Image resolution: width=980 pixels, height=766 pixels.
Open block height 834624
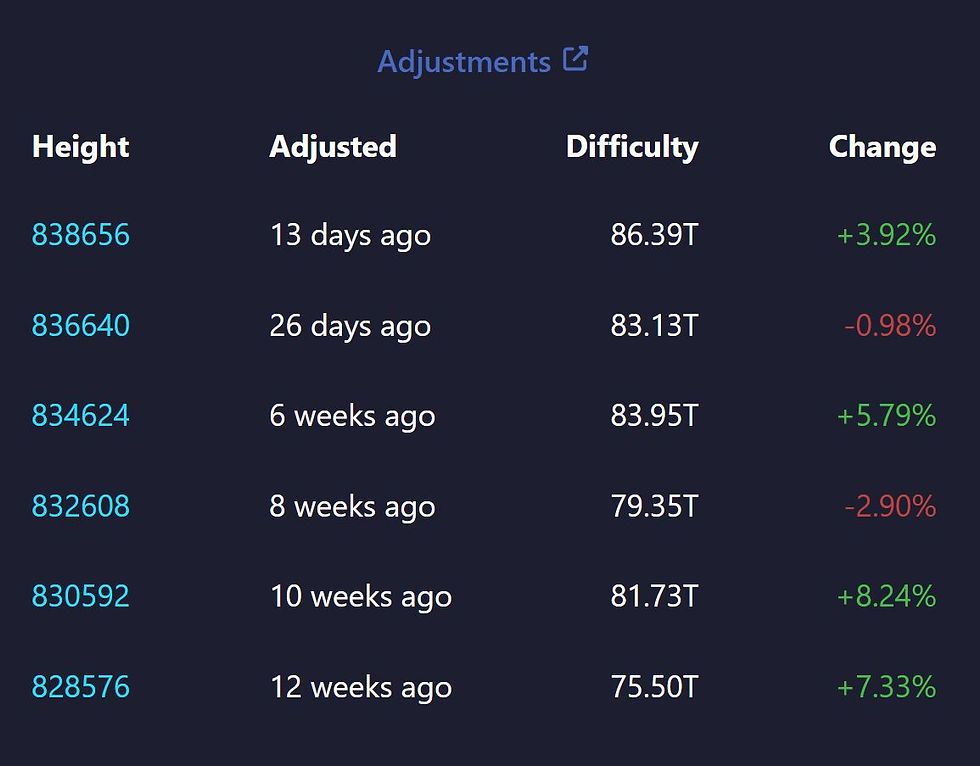(x=81, y=415)
